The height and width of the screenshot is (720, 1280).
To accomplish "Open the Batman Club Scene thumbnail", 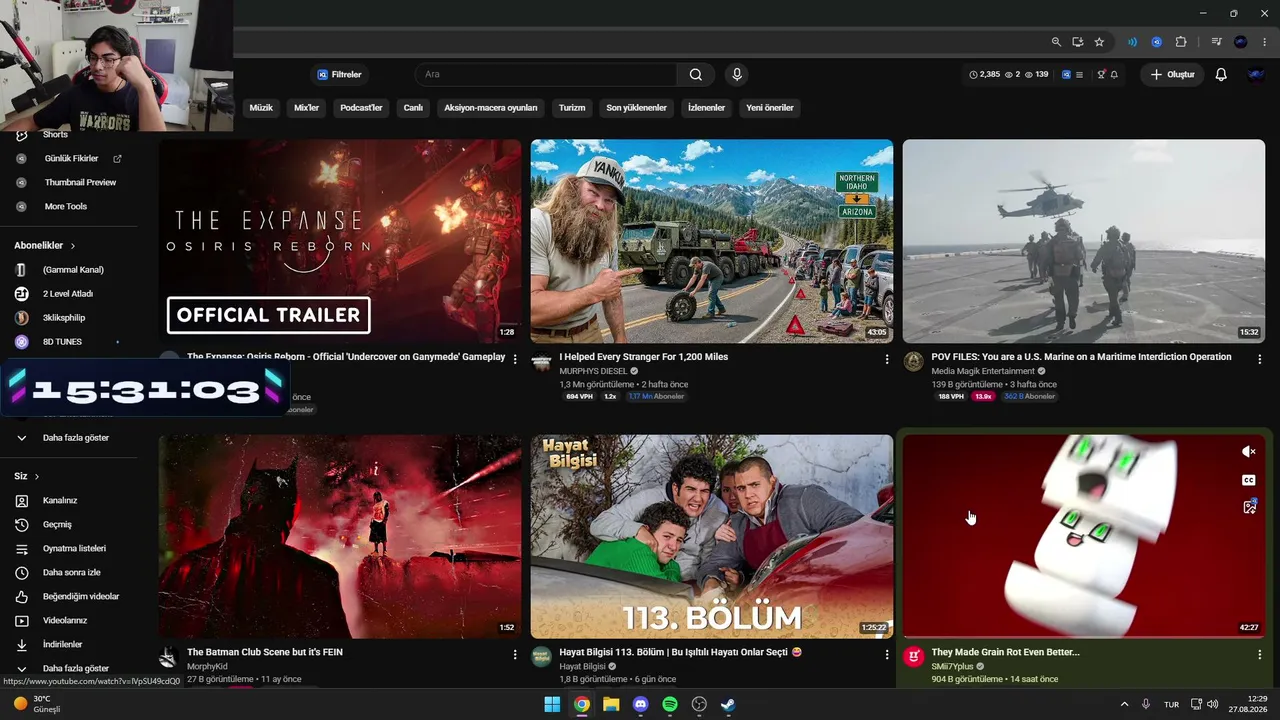I will click(340, 536).
